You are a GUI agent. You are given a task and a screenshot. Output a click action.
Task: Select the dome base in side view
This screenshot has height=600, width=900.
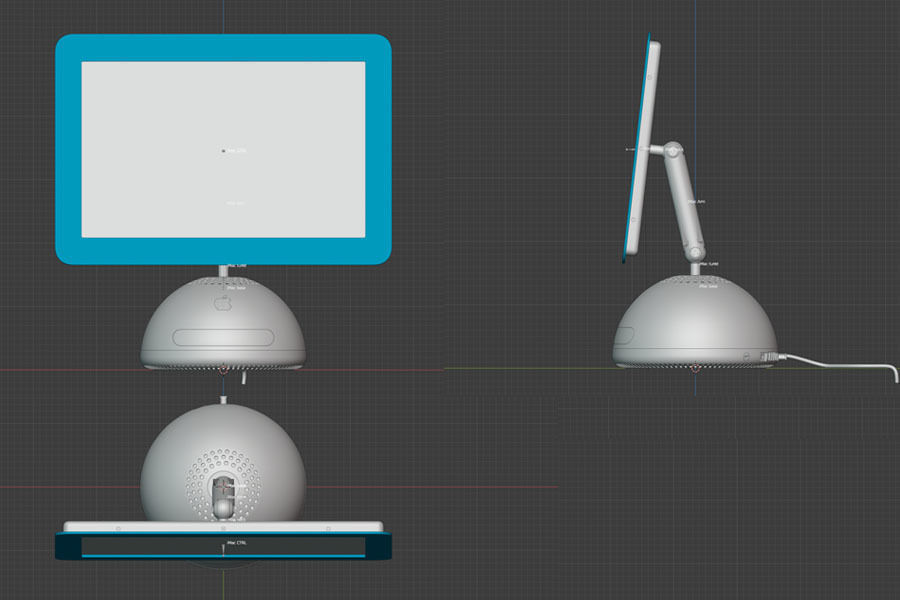(695, 322)
